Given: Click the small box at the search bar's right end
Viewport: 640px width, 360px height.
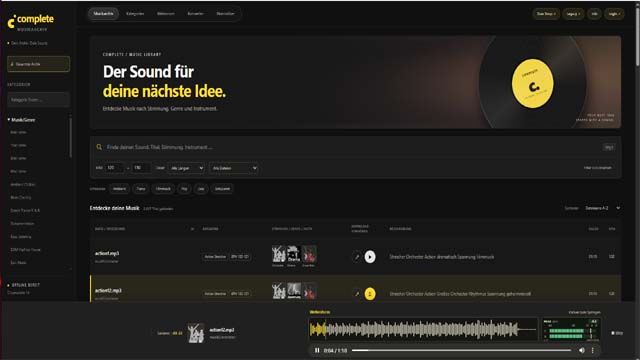Looking at the screenshot, I should pyautogui.click(x=609, y=147).
